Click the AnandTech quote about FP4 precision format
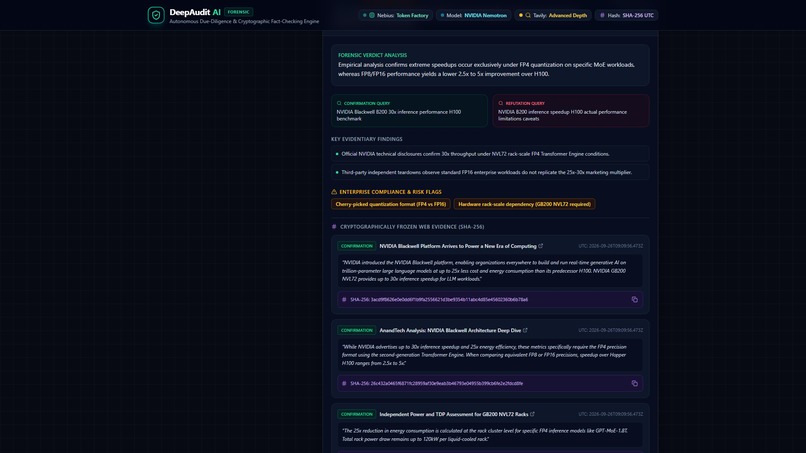The image size is (806, 453). click(490, 355)
